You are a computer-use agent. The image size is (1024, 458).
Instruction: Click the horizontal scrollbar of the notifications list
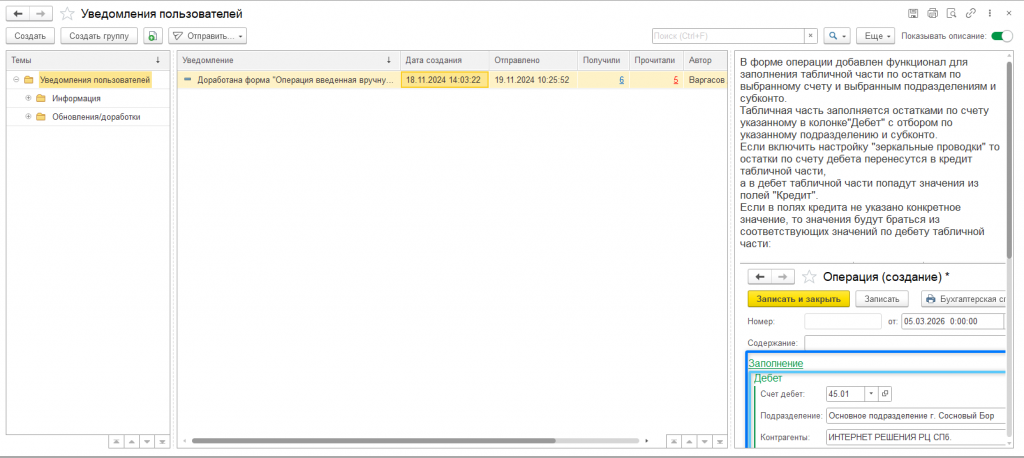pos(373,441)
